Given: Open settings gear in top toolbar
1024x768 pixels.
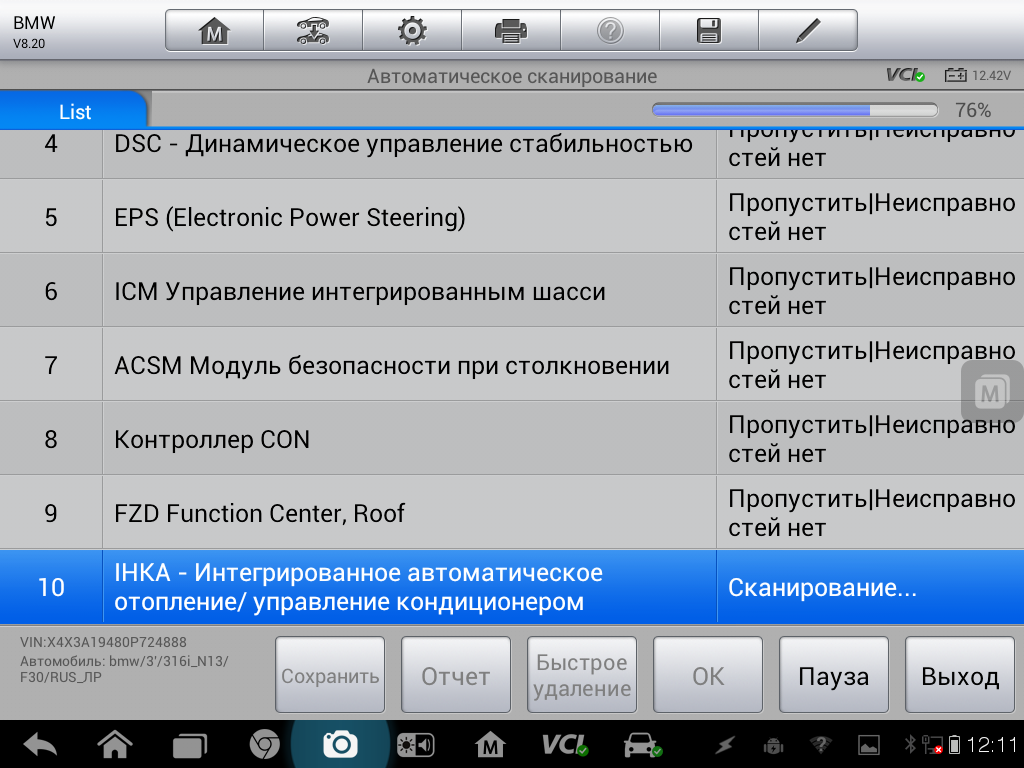Looking at the screenshot, I should point(411,31).
